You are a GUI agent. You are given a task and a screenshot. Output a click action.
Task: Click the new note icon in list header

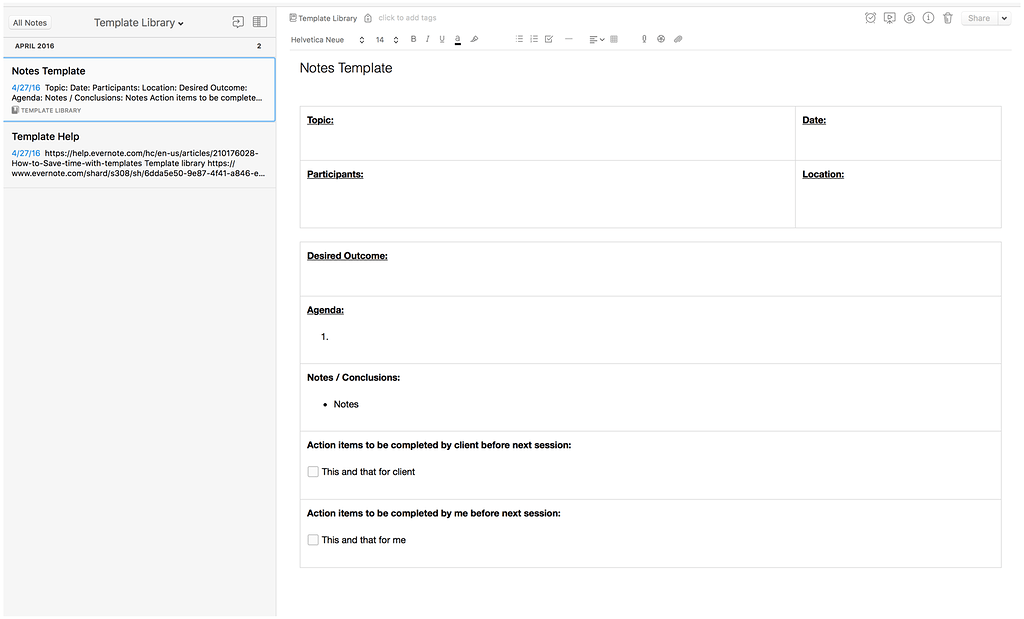coord(238,22)
